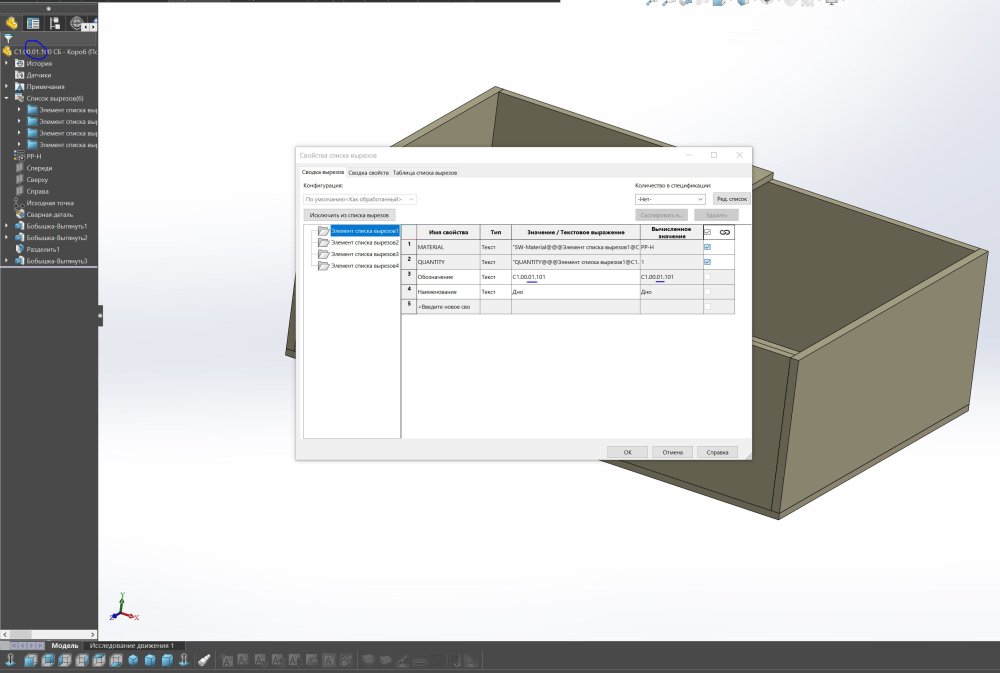The height and width of the screenshot is (673, 1000).
Task: Toggle the QUANTITY row checkbox
Action: (x=707, y=262)
